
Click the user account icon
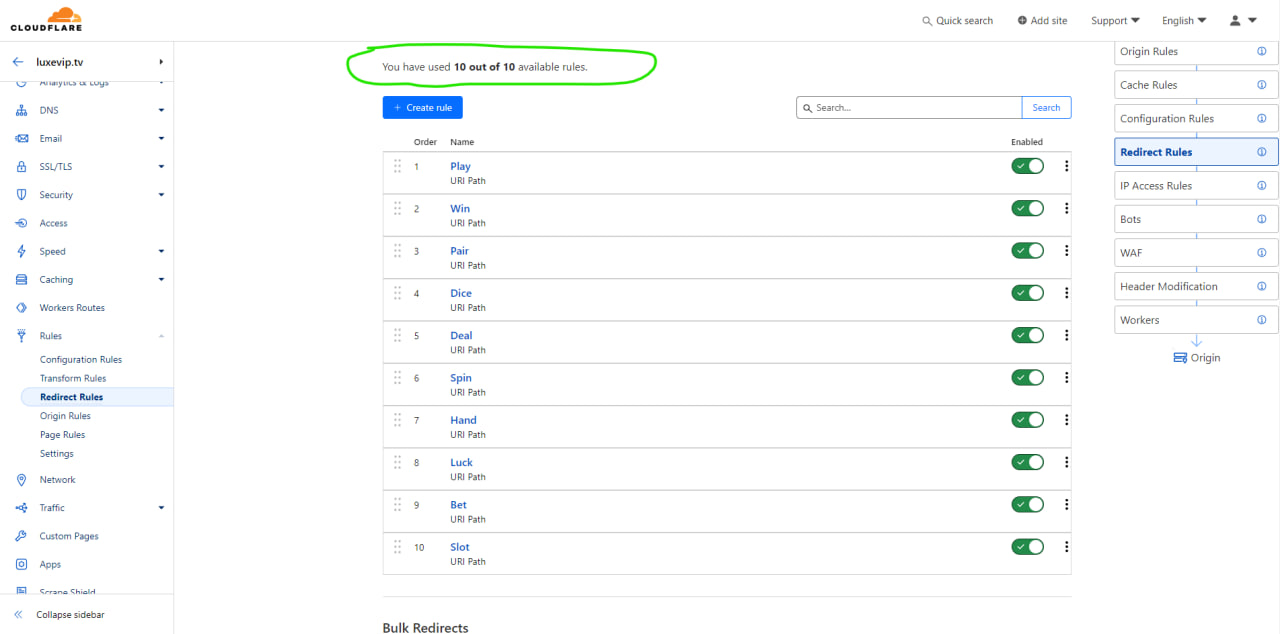point(1236,20)
